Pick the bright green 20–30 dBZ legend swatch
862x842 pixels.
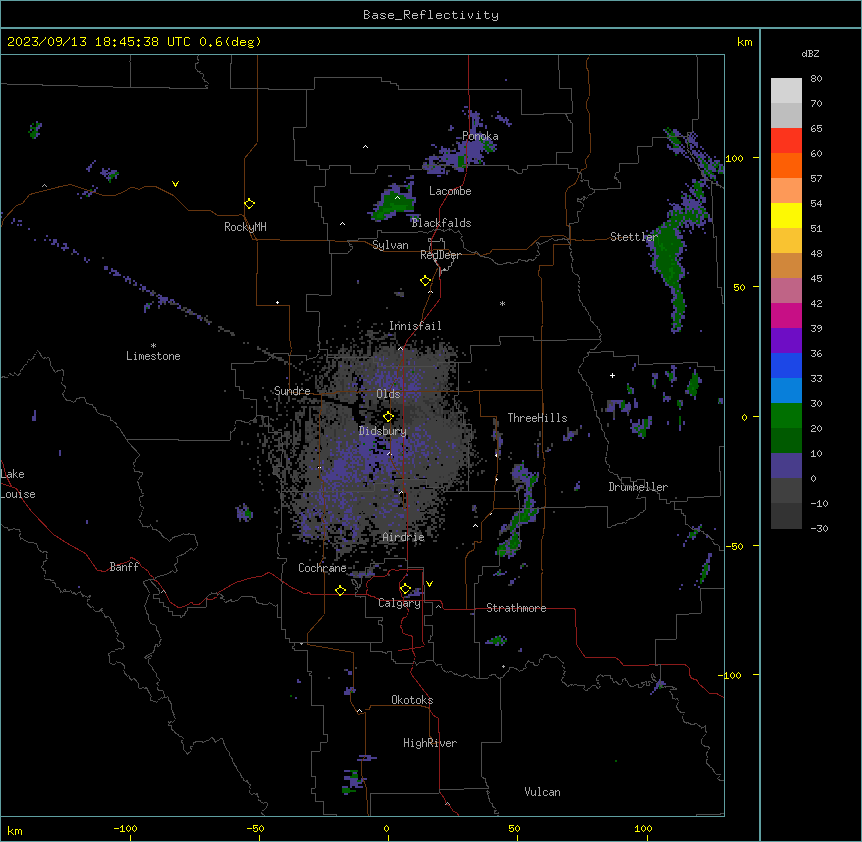tap(786, 416)
